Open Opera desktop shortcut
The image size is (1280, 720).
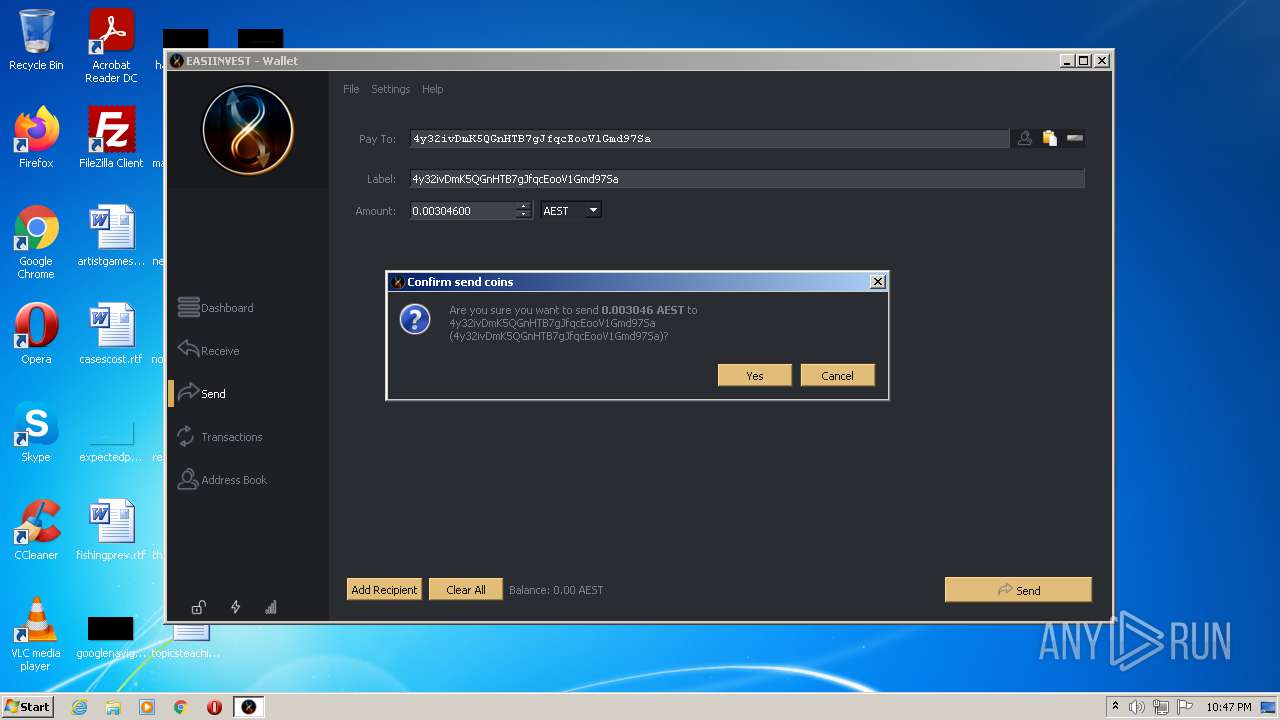[36, 333]
